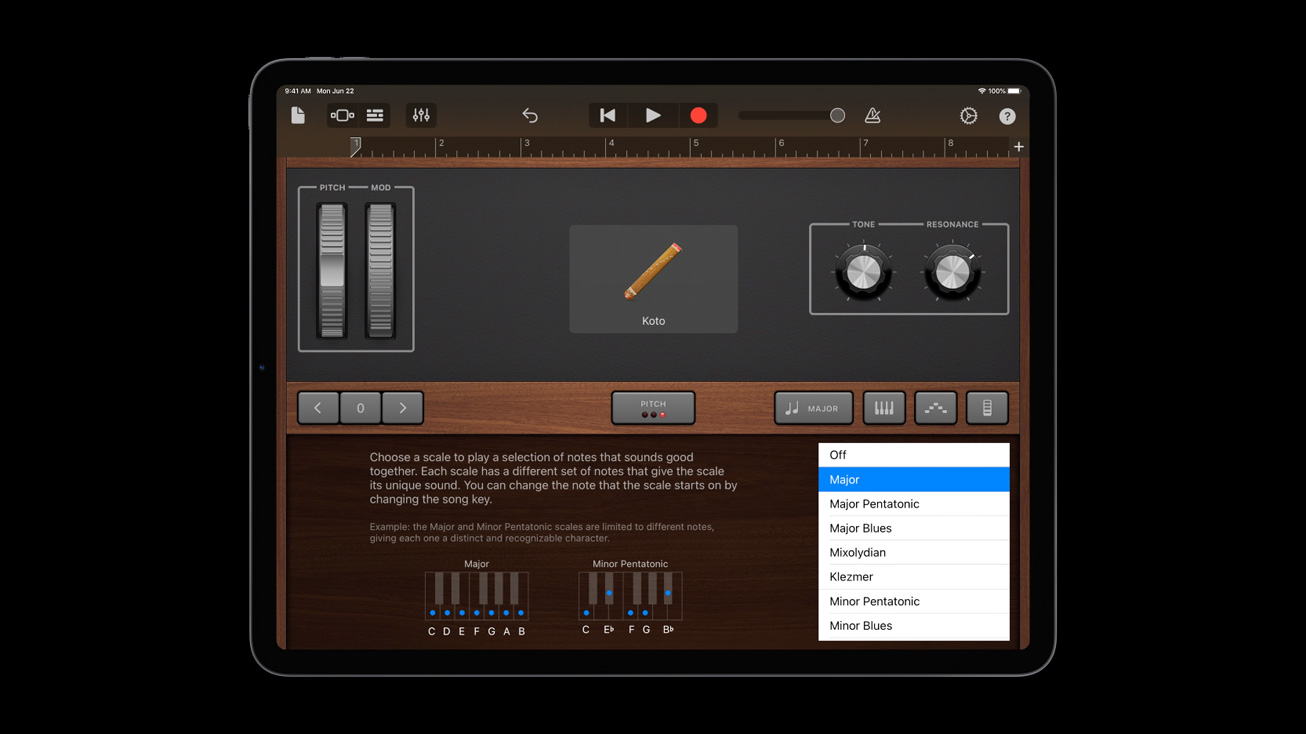
Task: Open the arpeggiator button
Action: [935, 408]
